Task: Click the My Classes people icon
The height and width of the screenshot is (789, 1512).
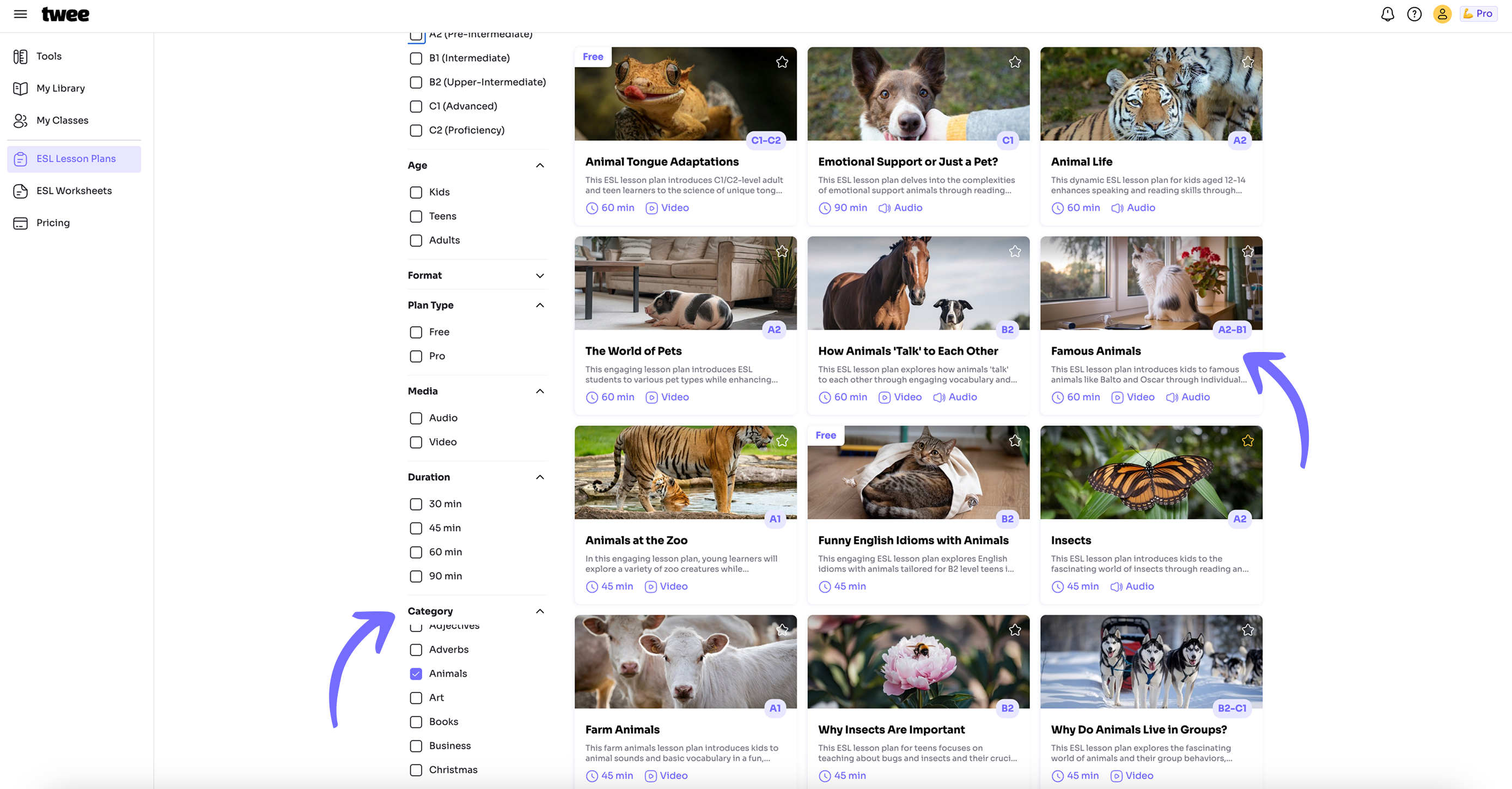Action: (x=21, y=120)
